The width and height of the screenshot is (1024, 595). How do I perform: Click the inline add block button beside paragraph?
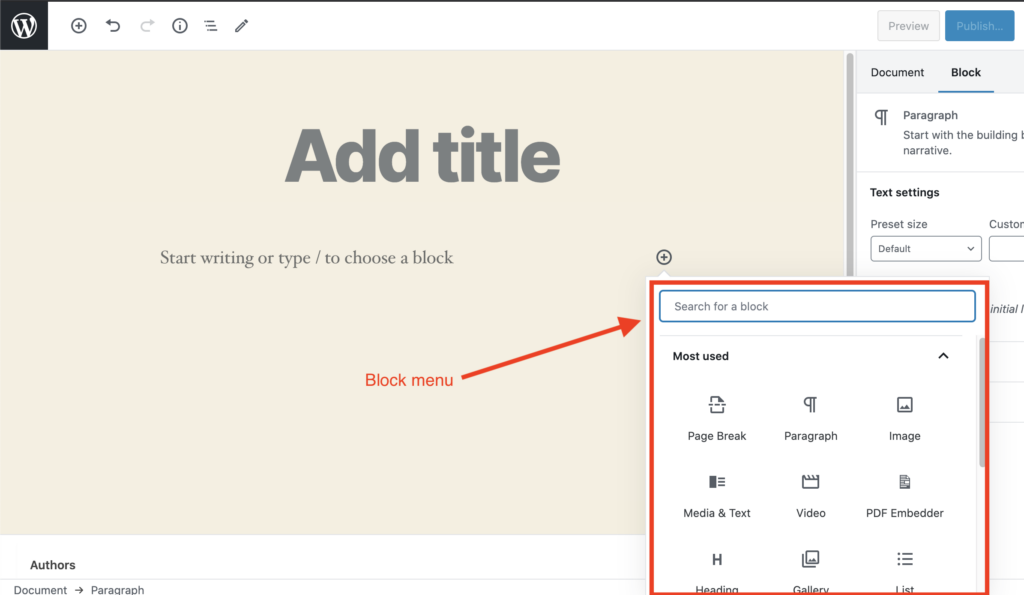point(664,258)
